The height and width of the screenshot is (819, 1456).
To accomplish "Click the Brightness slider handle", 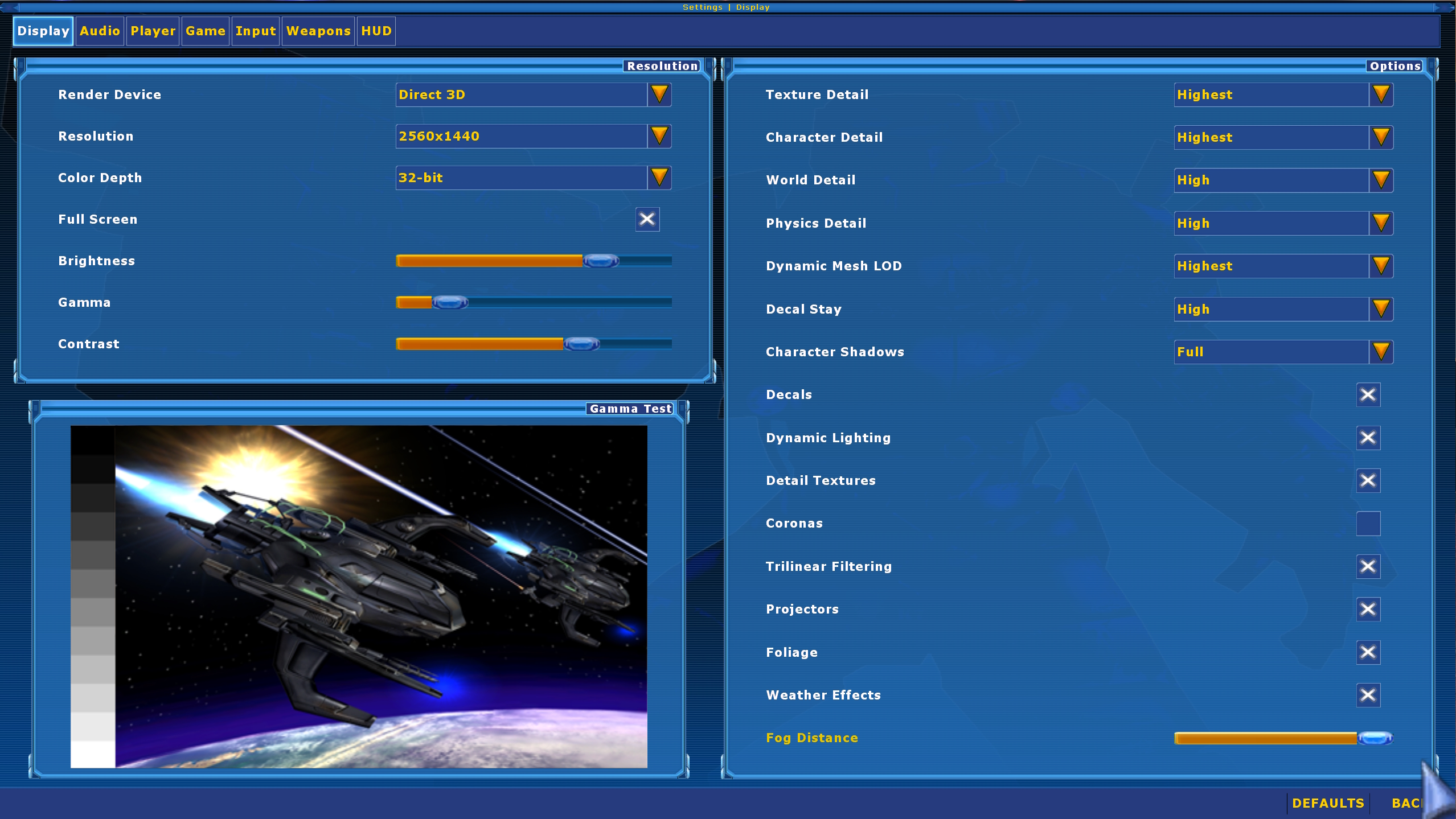I will pyautogui.click(x=601, y=261).
